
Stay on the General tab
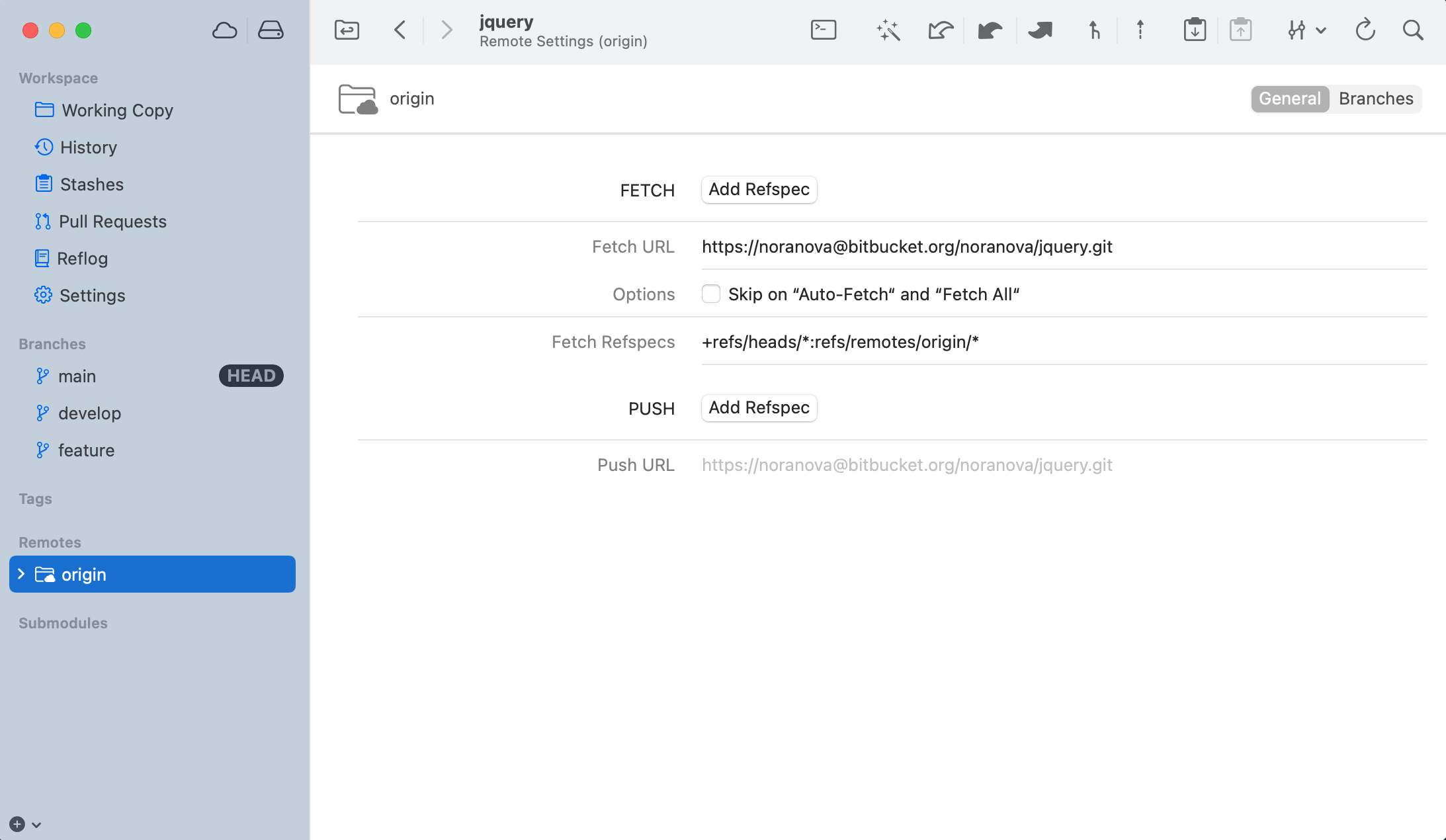(1289, 99)
